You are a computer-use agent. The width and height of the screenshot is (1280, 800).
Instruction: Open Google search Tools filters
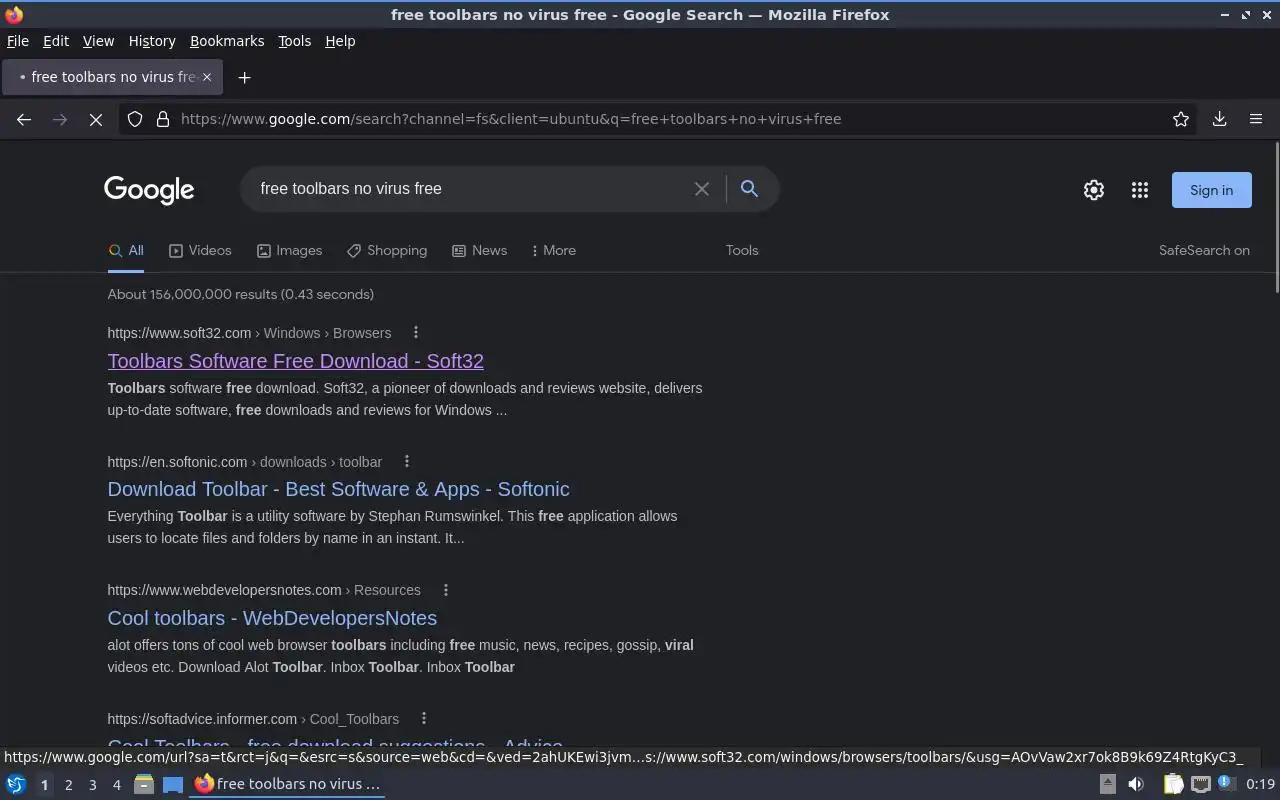tap(742, 251)
